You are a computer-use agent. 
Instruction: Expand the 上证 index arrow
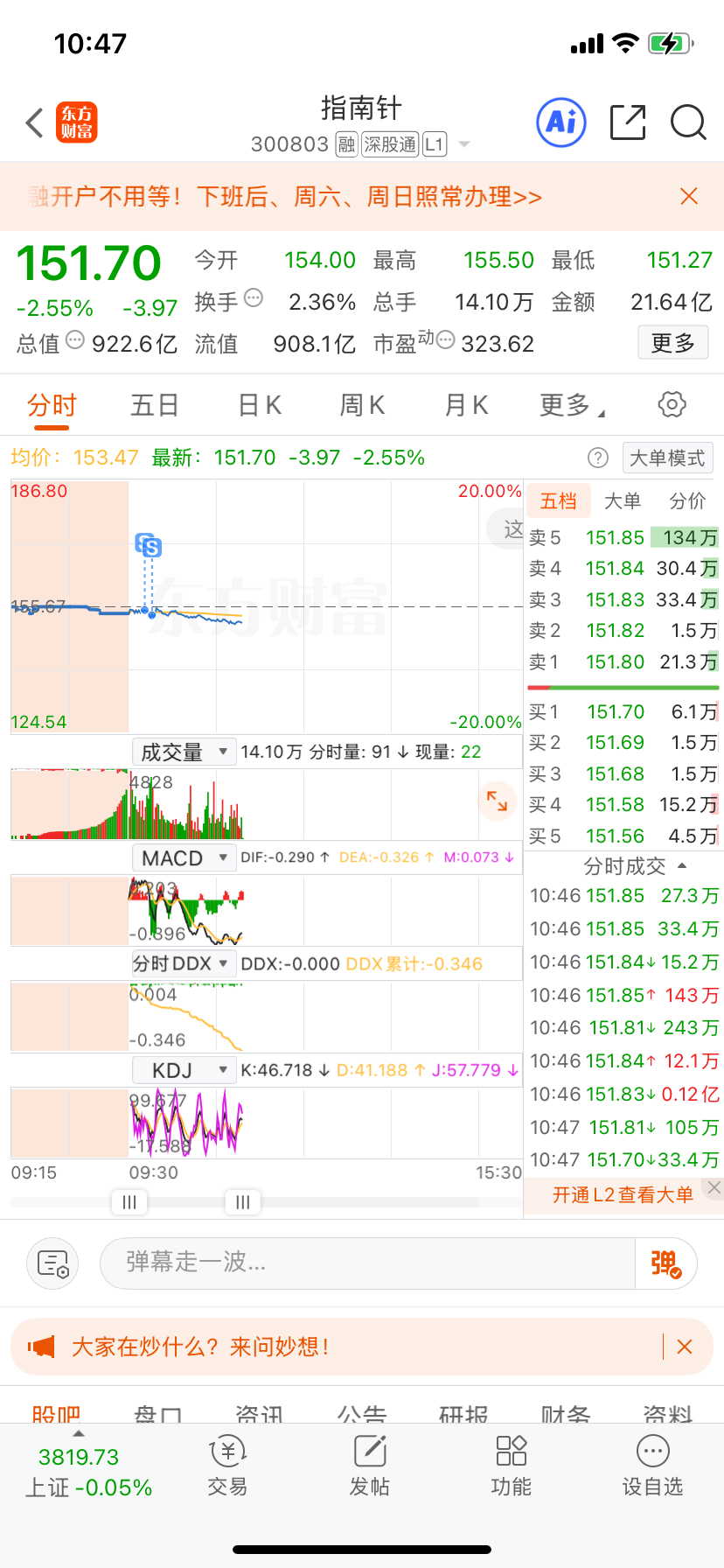pos(79,1434)
